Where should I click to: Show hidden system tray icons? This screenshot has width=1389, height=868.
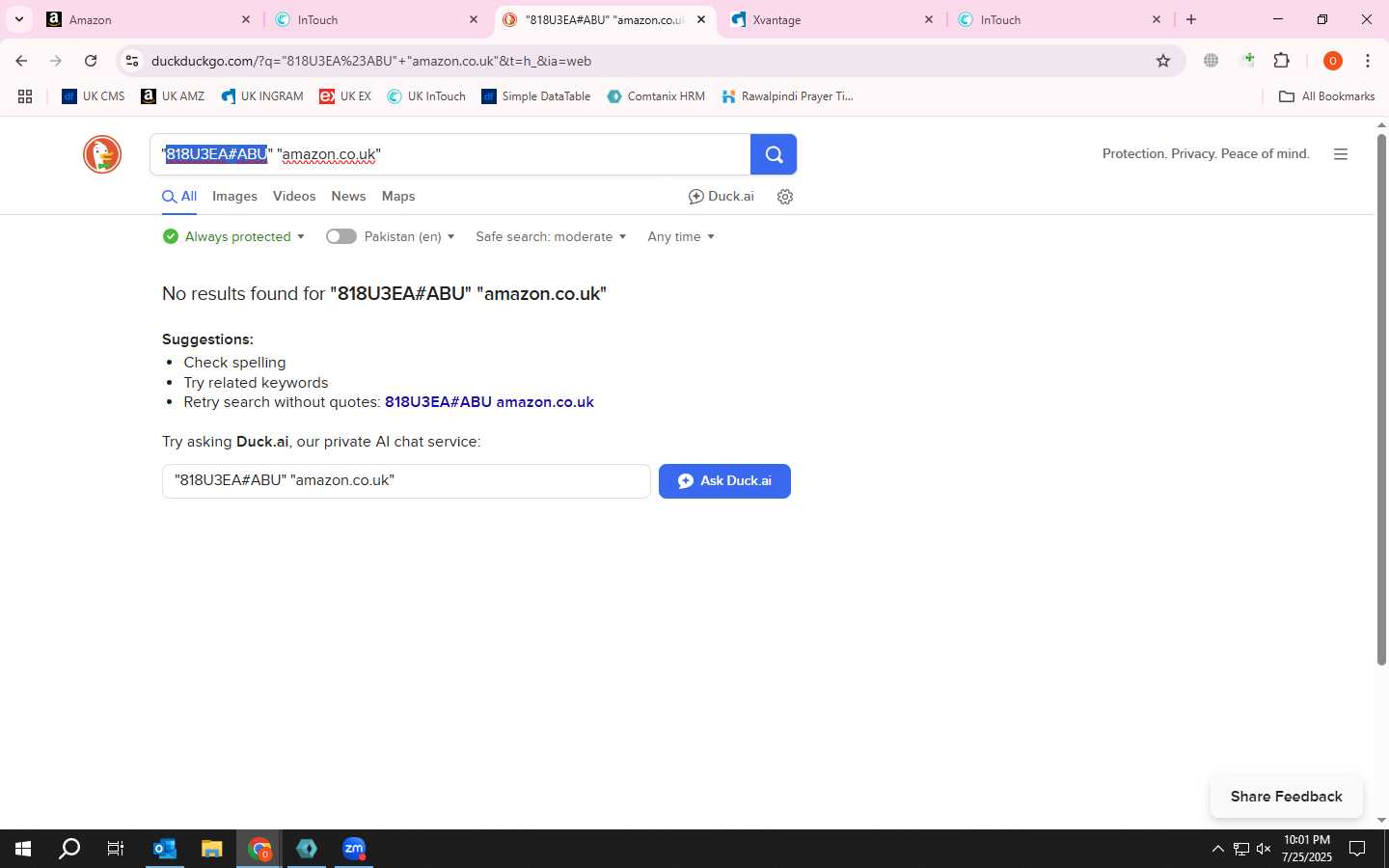coord(1217,849)
